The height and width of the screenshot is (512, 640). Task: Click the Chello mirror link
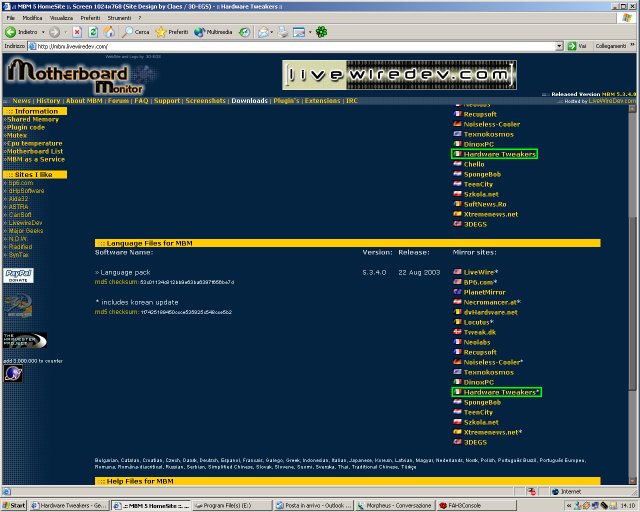click(474, 164)
